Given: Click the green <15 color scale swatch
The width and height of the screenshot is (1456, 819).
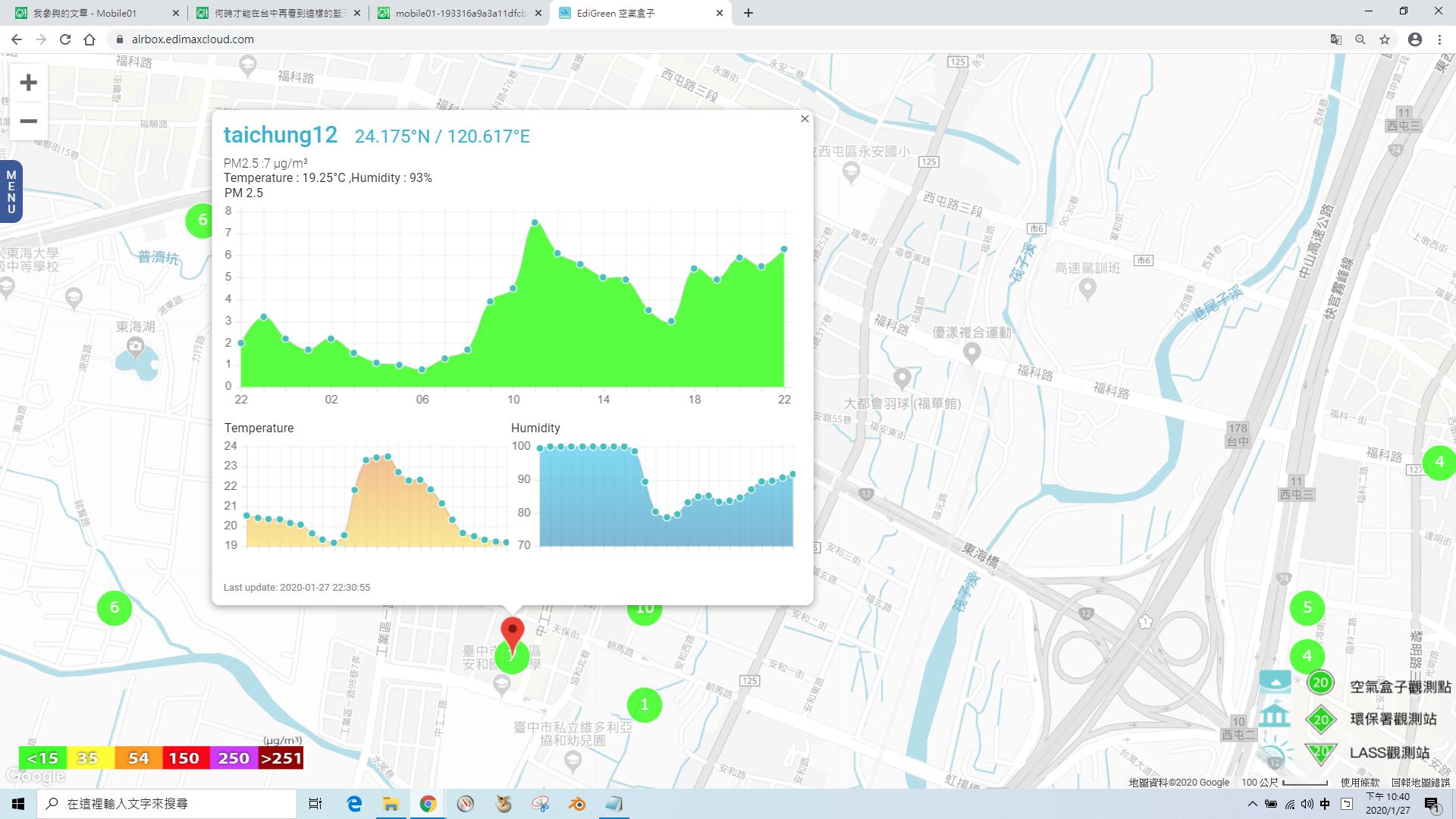Looking at the screenshot, I should 42,758.
